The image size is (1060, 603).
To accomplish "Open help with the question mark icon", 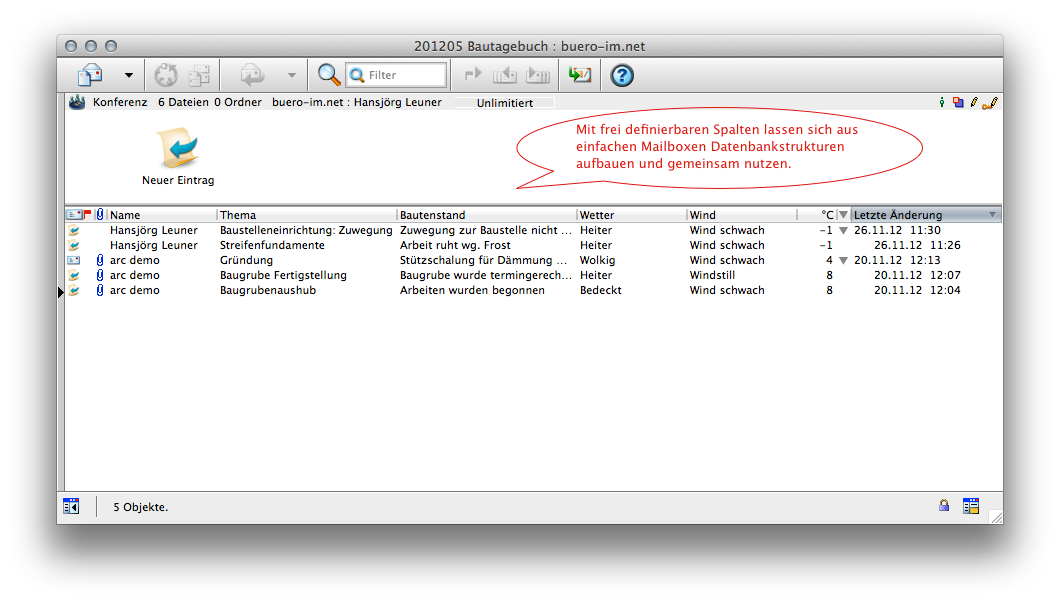I will 622,75.
